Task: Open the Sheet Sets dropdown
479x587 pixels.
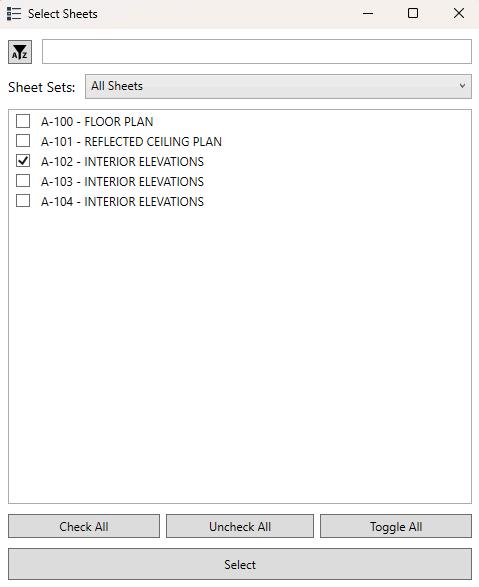Action: coord(278,86)
